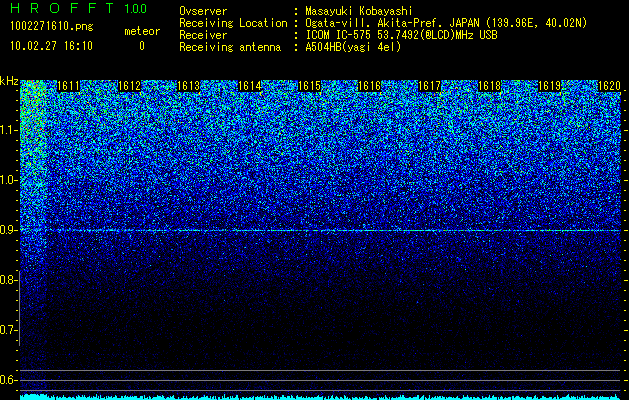The width and height of the screenshot is (629, 400).
Task: Click the 1613 time marker
Action: pos(189,86)
